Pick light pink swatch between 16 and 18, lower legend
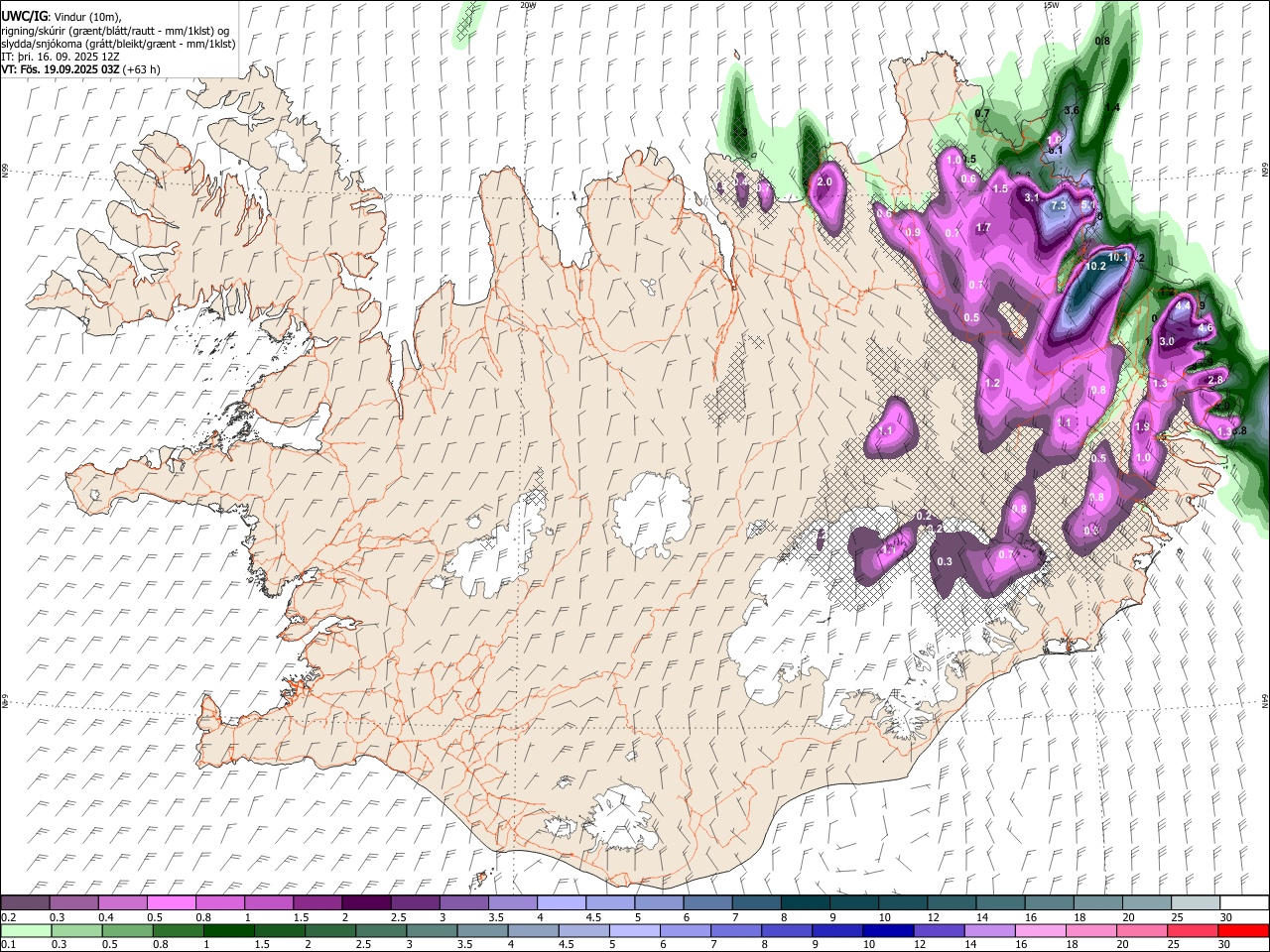Image resolution: width=1270 pixels, height=952 pixels. (x=1041, y=931)
